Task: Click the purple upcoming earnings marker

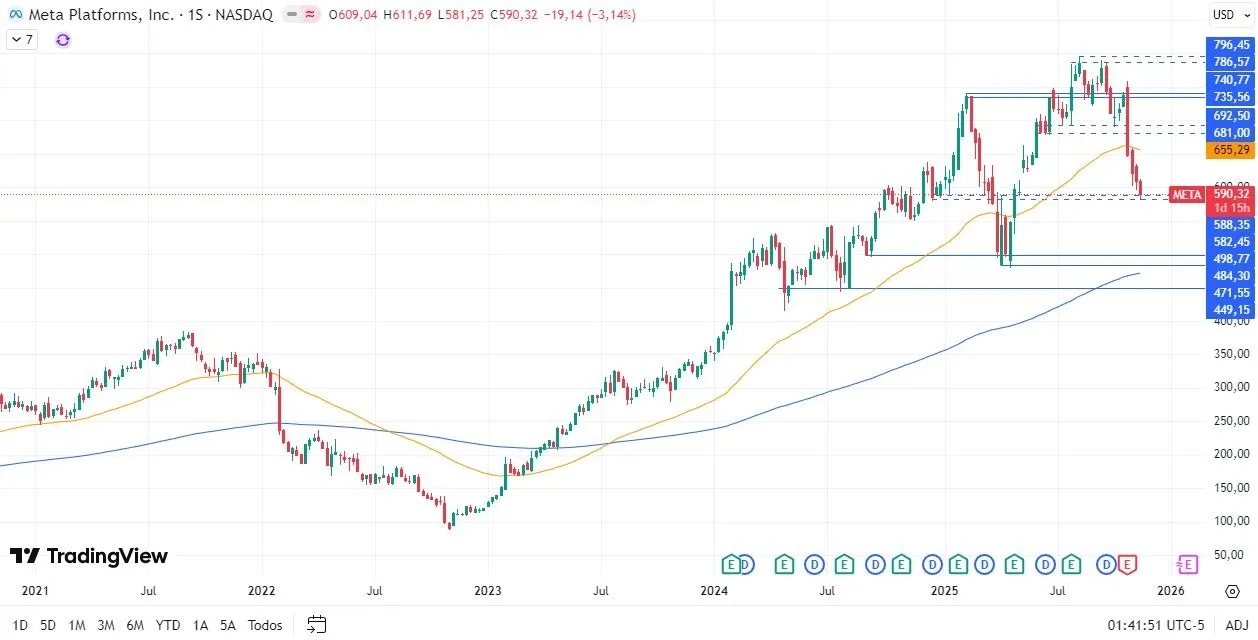Action: (x=1187, y=565)
